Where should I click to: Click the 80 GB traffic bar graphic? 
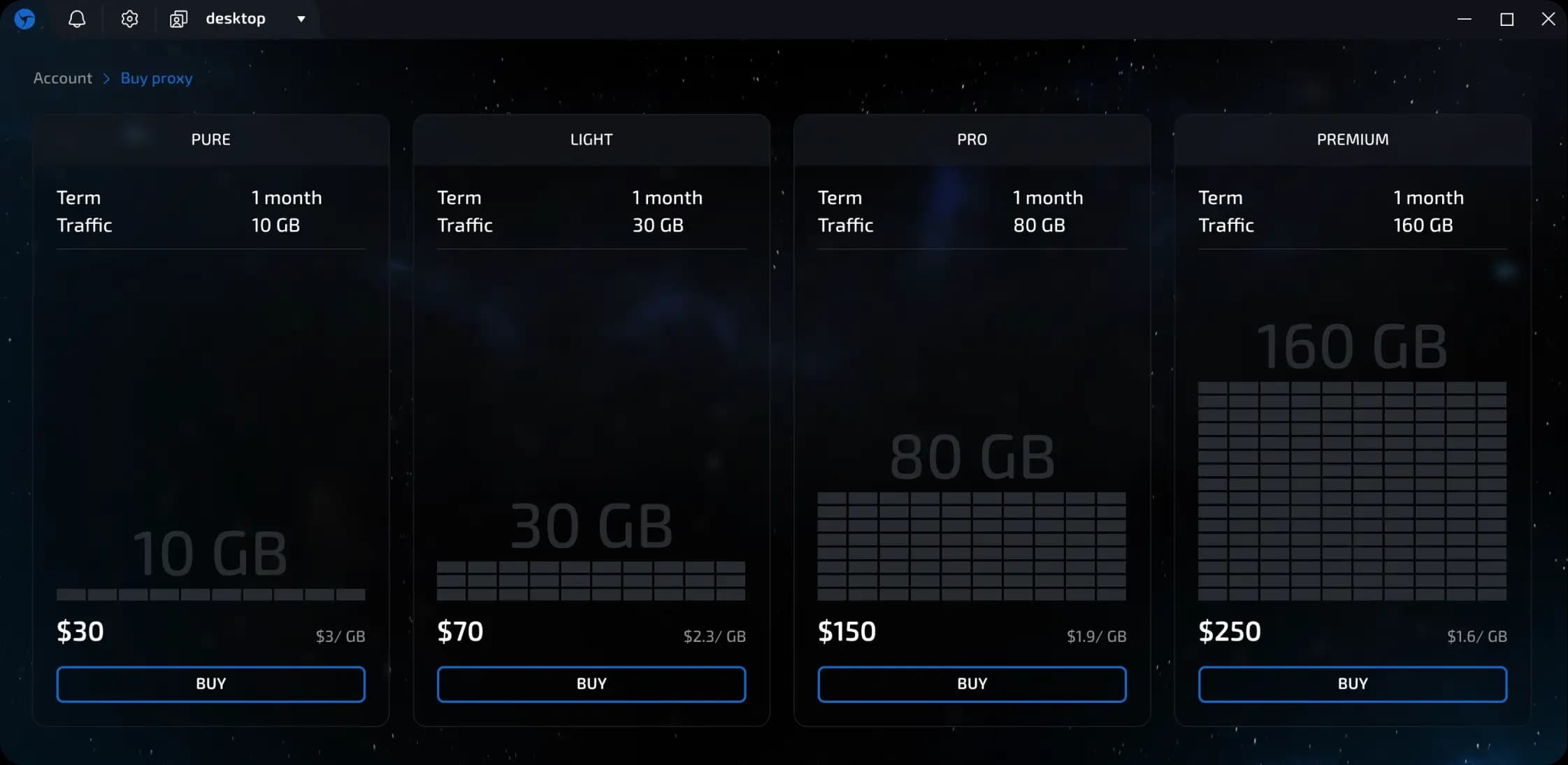(x=972, y=546)
